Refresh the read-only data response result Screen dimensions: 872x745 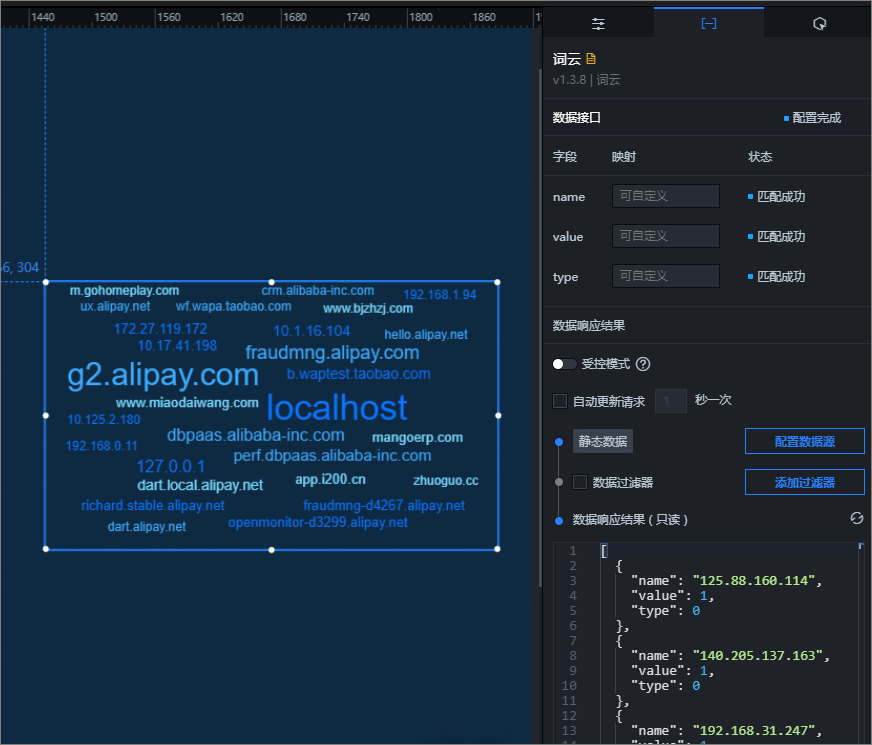click(x=856, y=518)
